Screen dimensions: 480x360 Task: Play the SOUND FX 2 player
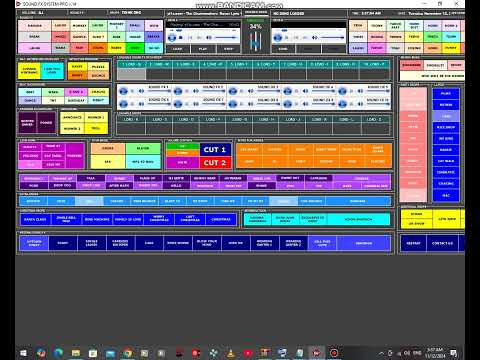(x=178, y=91)
